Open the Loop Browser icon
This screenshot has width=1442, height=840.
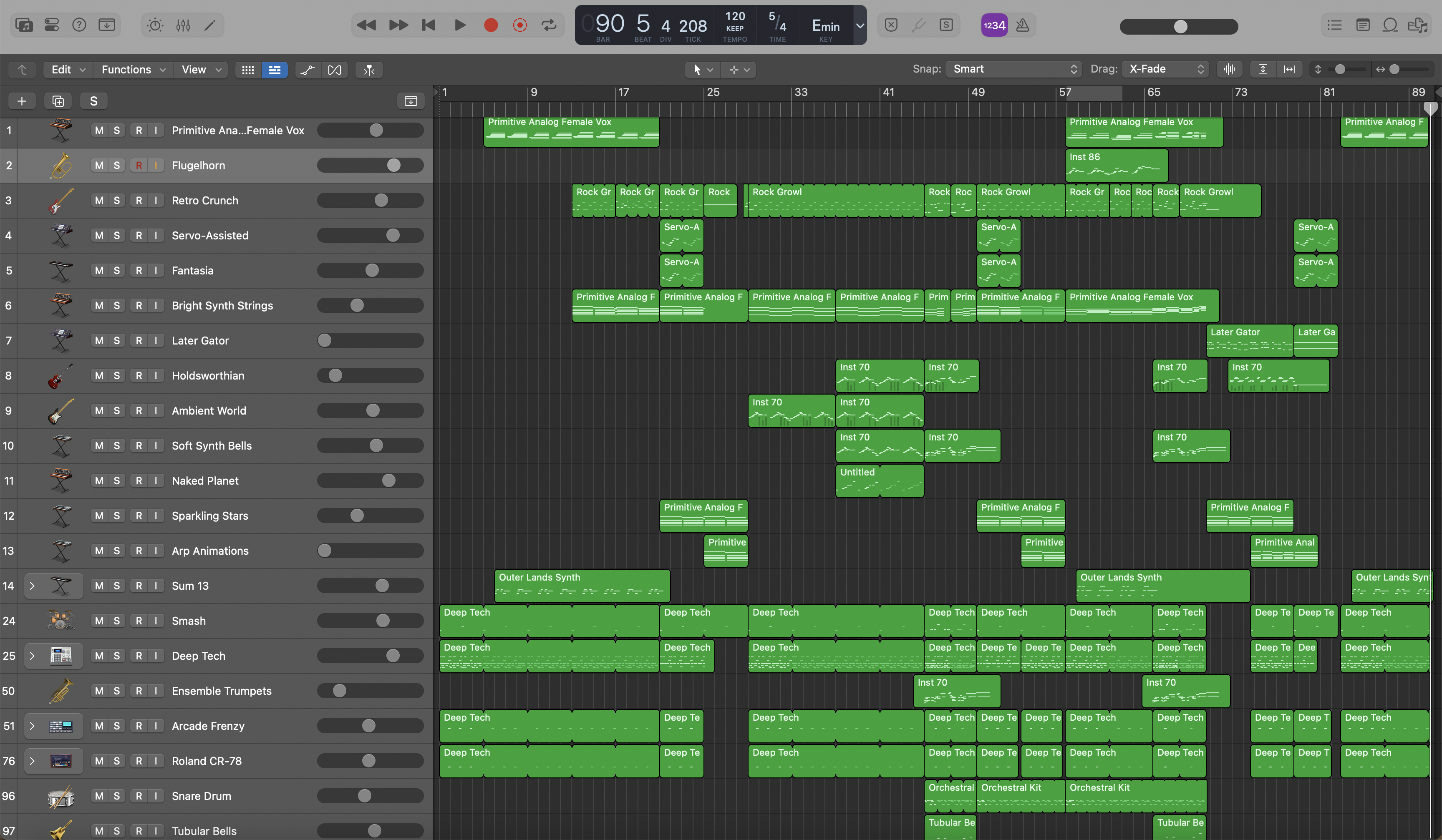click(1390, 25)
